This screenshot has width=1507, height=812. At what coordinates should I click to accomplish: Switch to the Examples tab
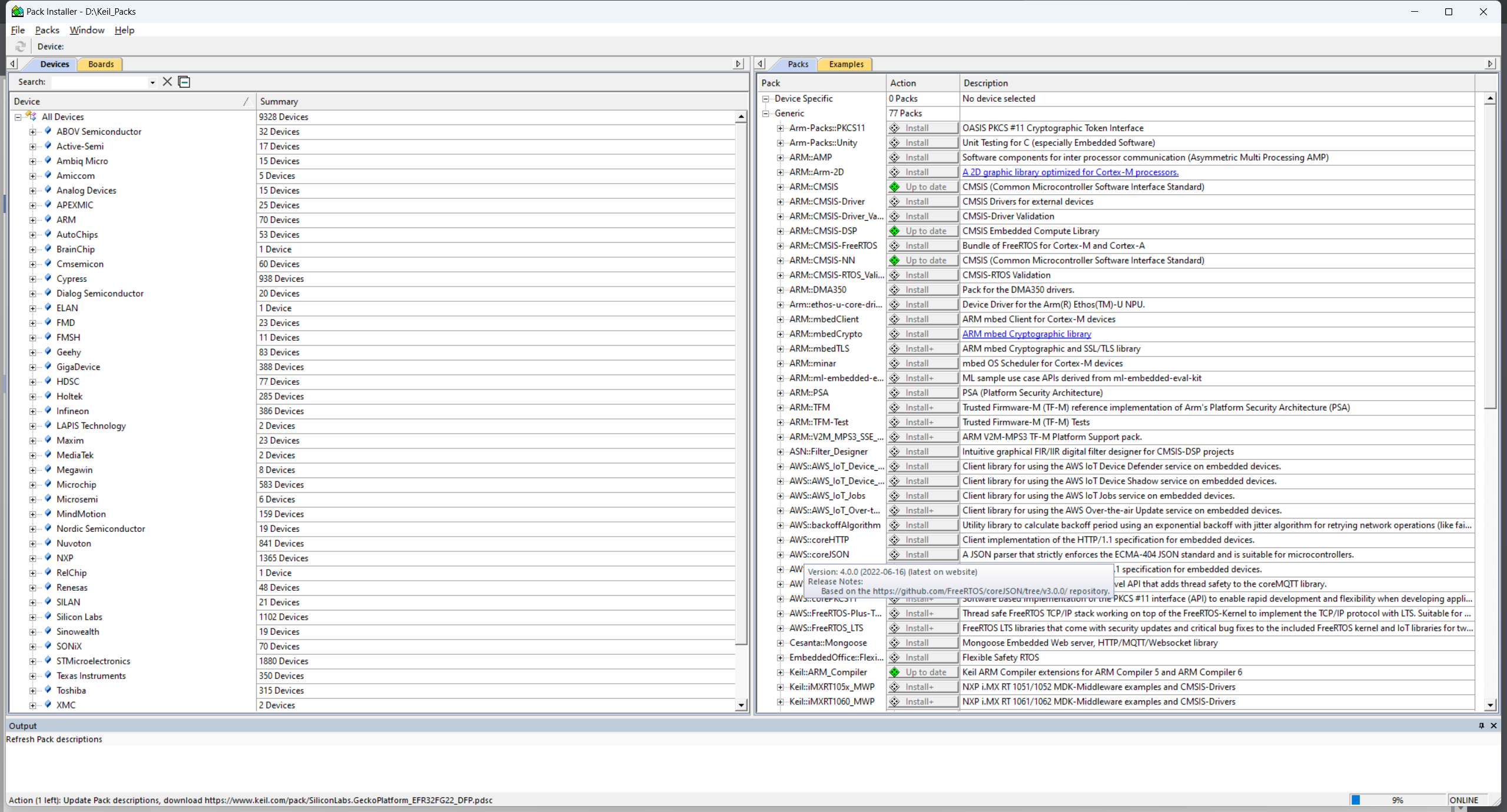tap(846, 64)
